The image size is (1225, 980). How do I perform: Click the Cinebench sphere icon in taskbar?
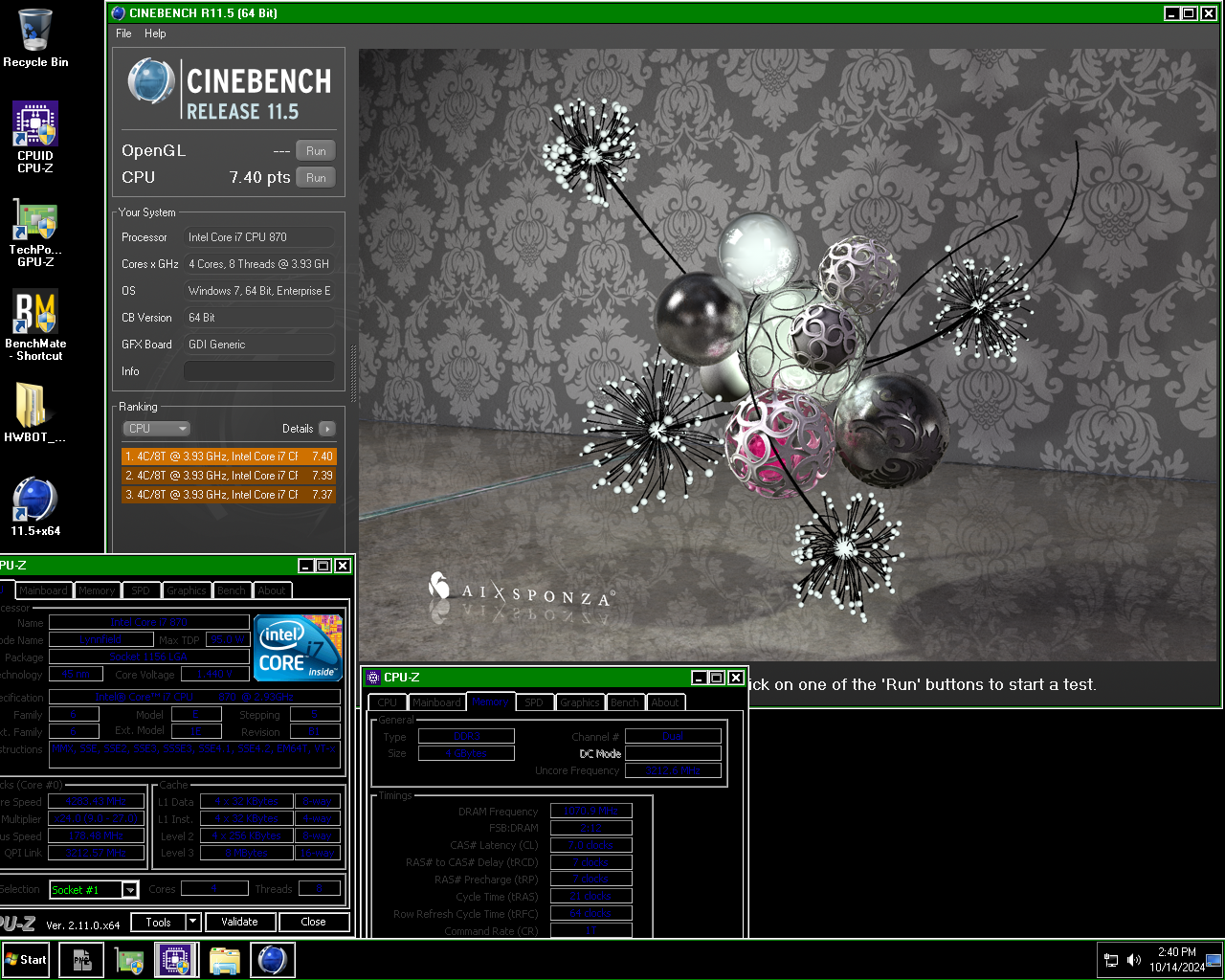coord(273,960)
